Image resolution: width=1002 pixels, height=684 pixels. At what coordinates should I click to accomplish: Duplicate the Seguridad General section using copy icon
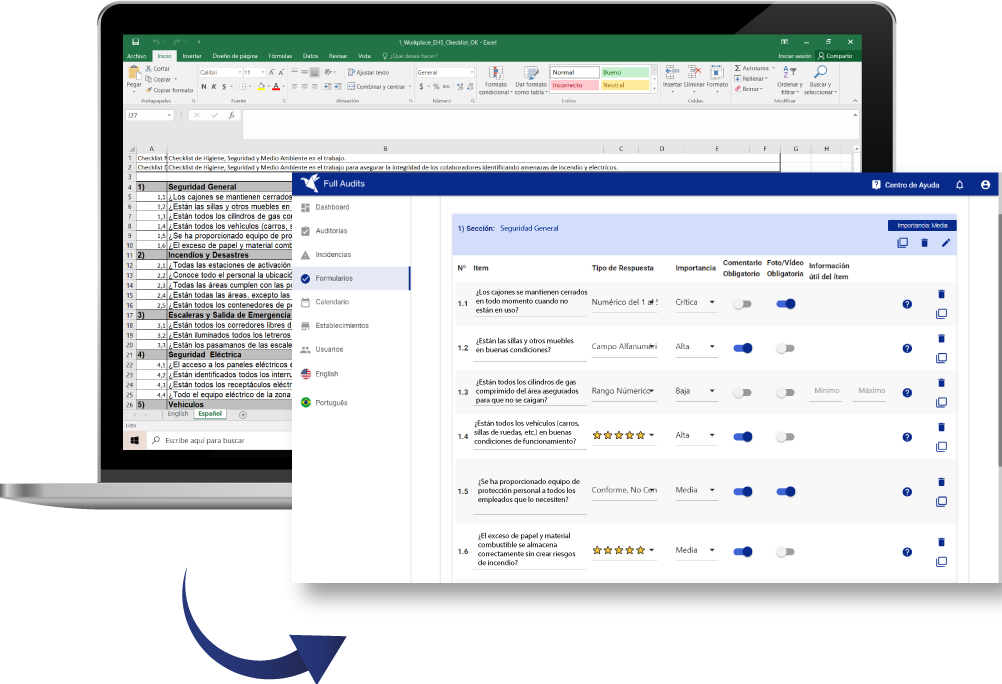click(x=902, y=243)
